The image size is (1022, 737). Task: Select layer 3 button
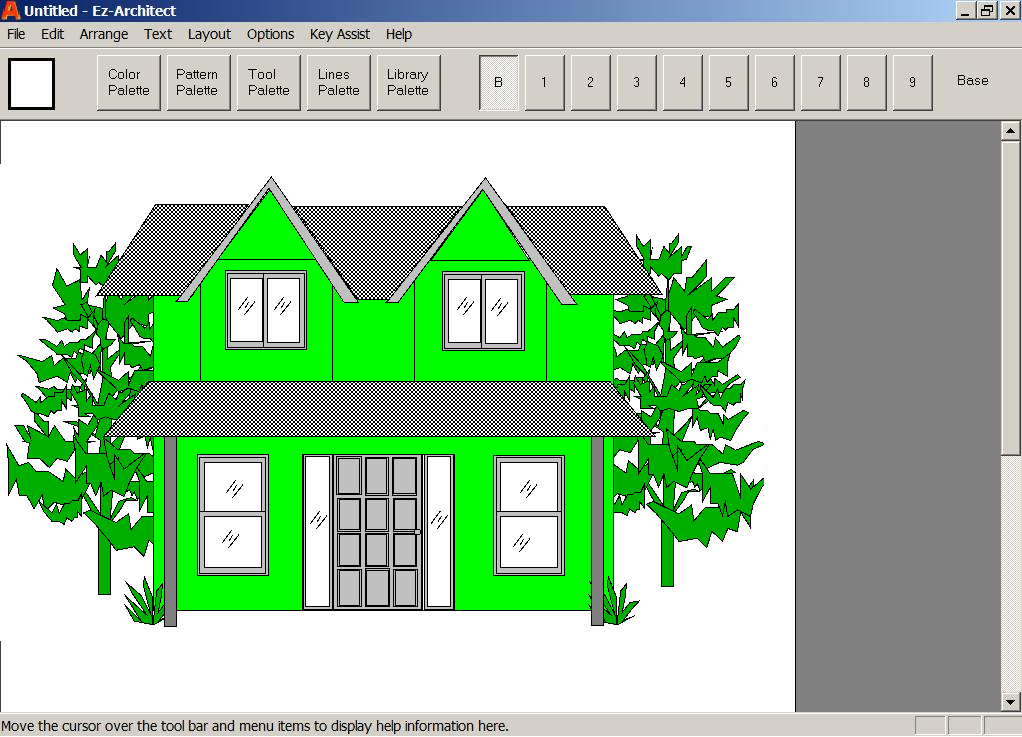636,82
